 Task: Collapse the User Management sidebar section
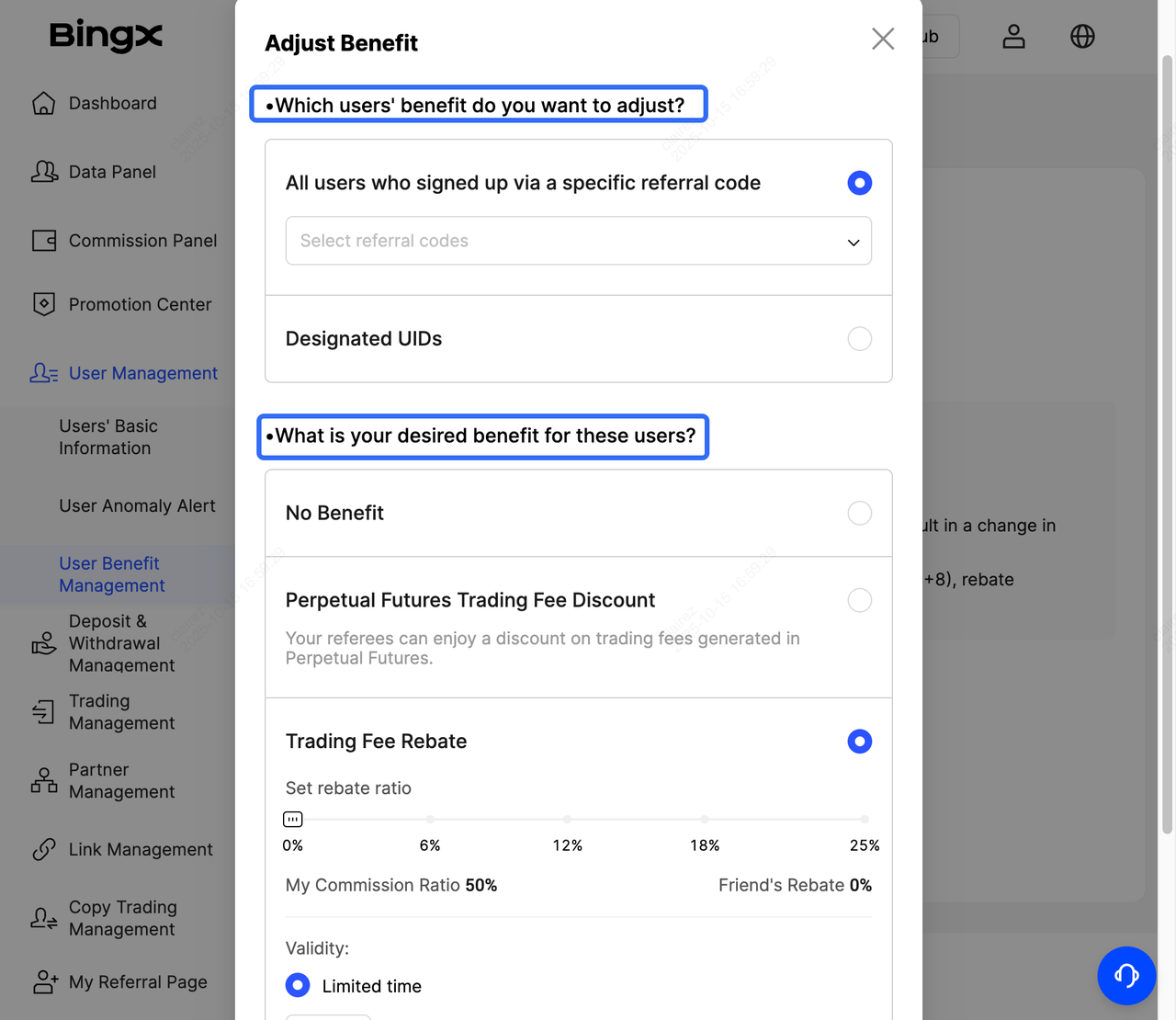click(x=142, y=373)
